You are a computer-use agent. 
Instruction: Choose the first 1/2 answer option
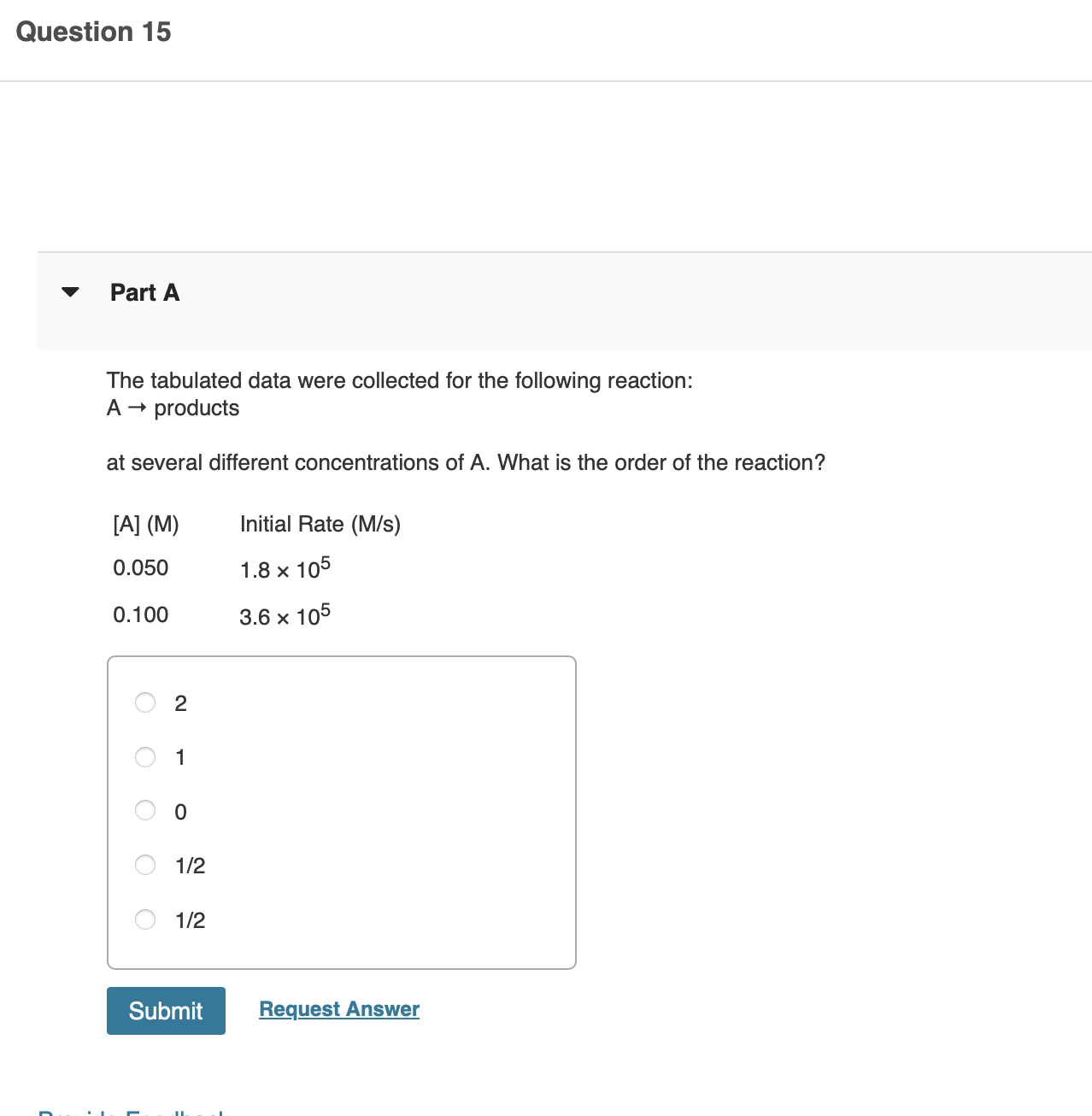(145, 865)
